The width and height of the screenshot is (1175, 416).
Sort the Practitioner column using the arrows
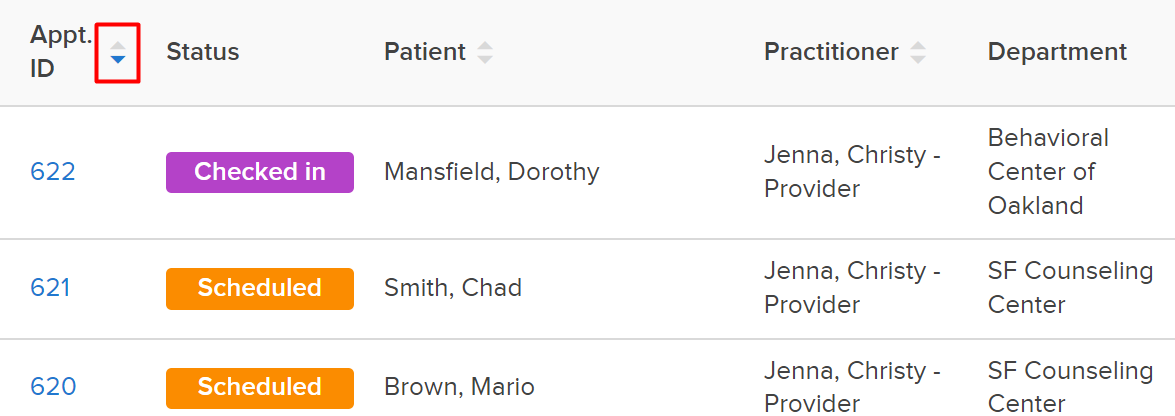pyautogui.click(x=918, y=52)
